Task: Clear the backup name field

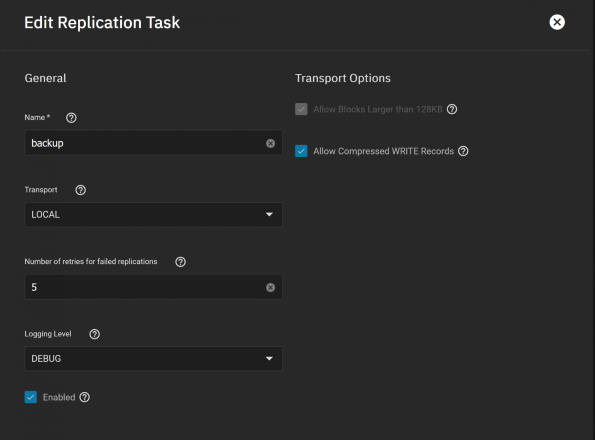Action: tap(270, 143)
